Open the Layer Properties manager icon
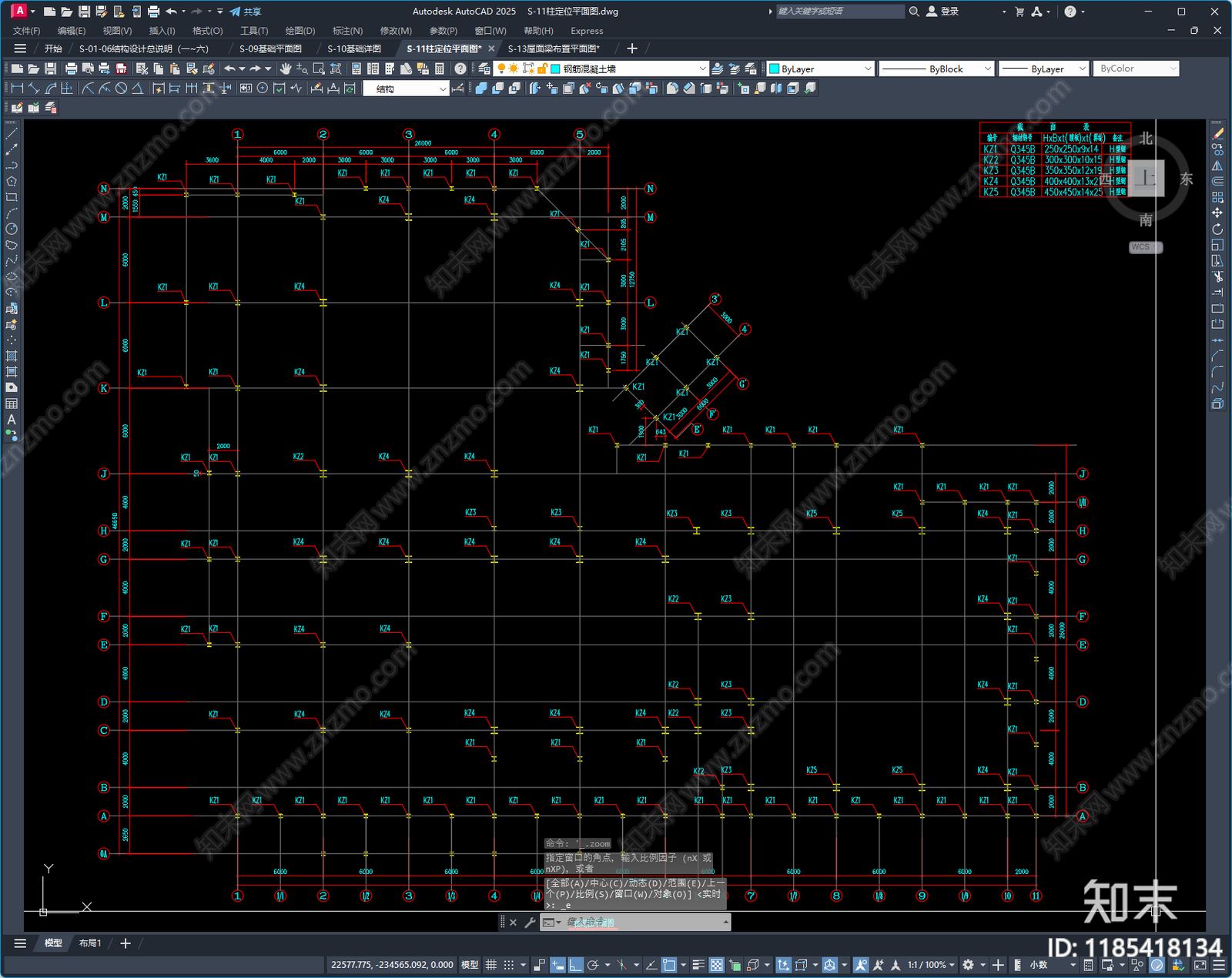This screenshot has height=978, width=1232. tap(484, 69)
